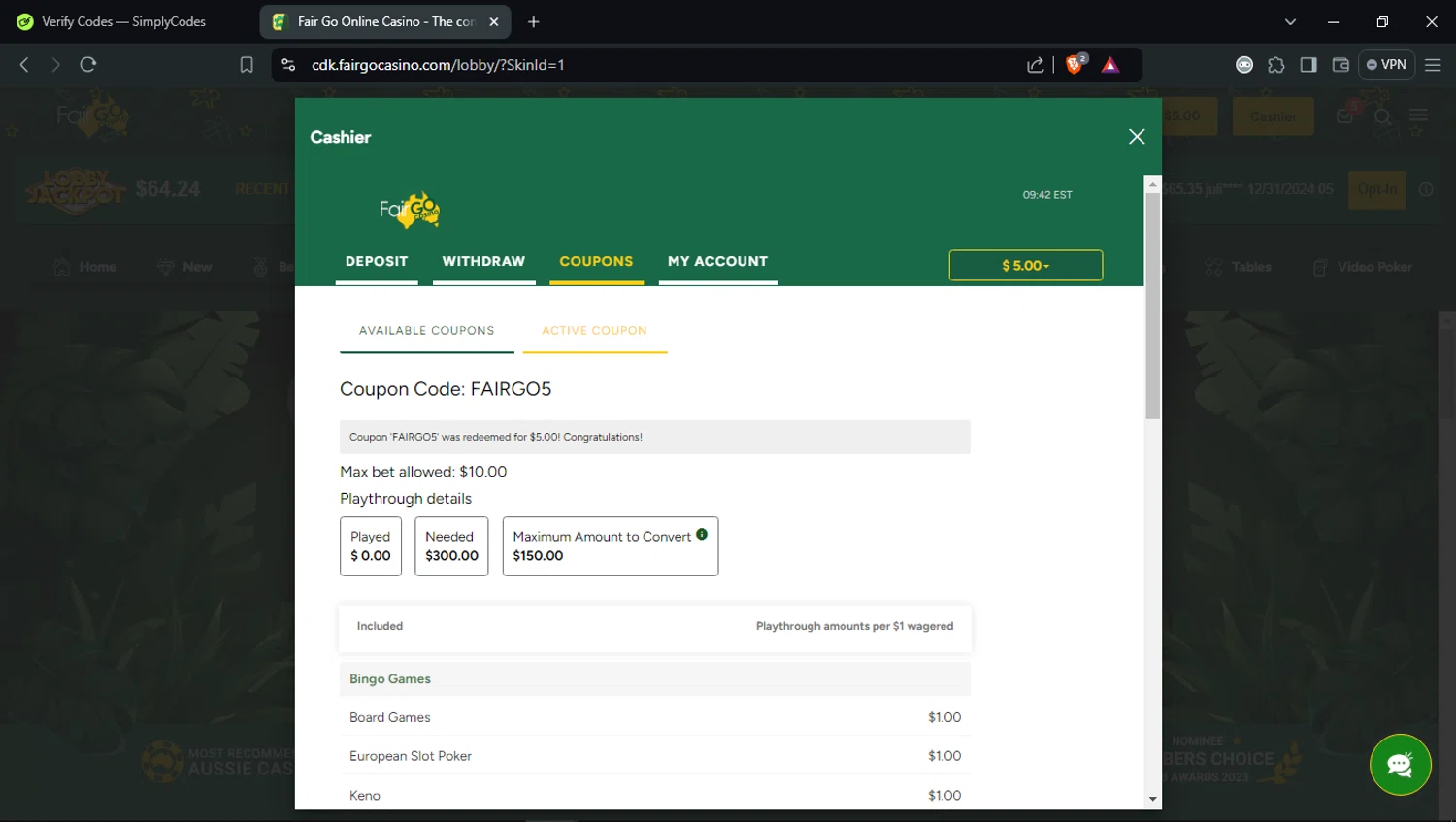Click the Leo AI icon in toolbar
Screen dimensions: 1456x822
(x=1244, y=65)
